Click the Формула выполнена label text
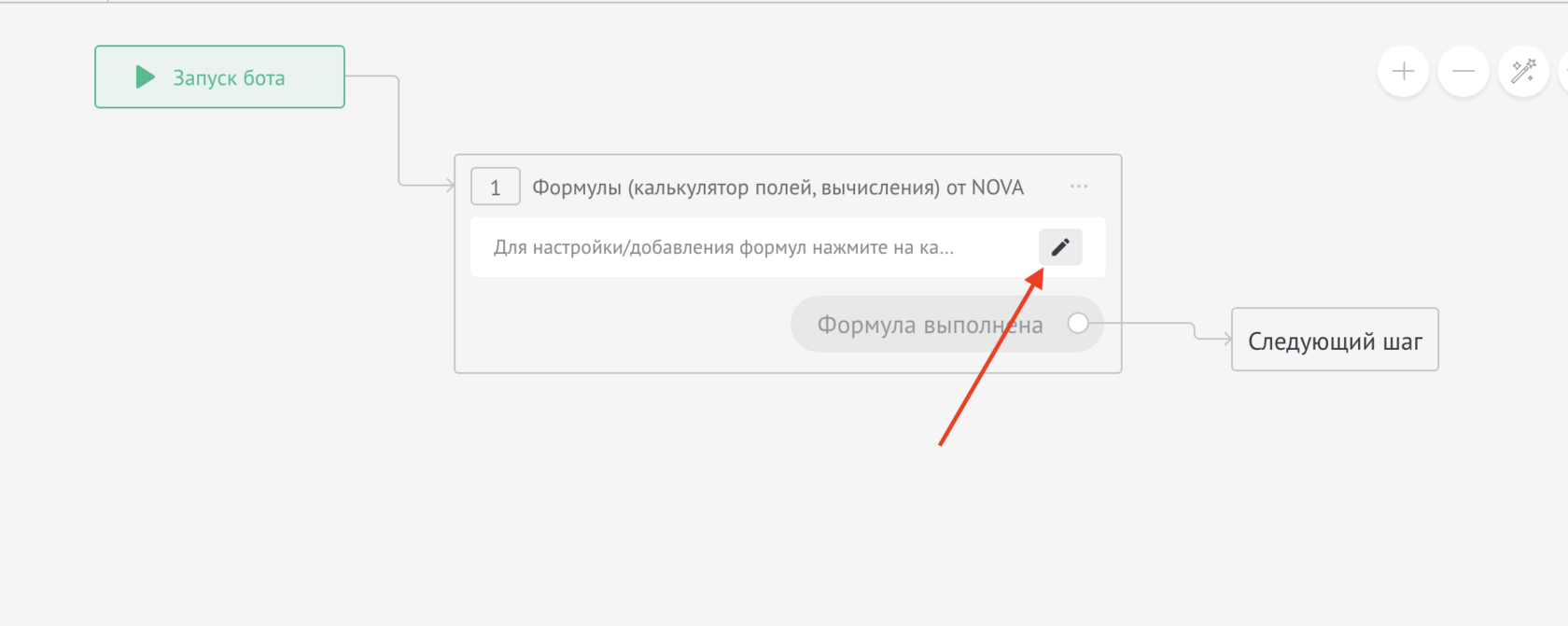 coord(930,325)
